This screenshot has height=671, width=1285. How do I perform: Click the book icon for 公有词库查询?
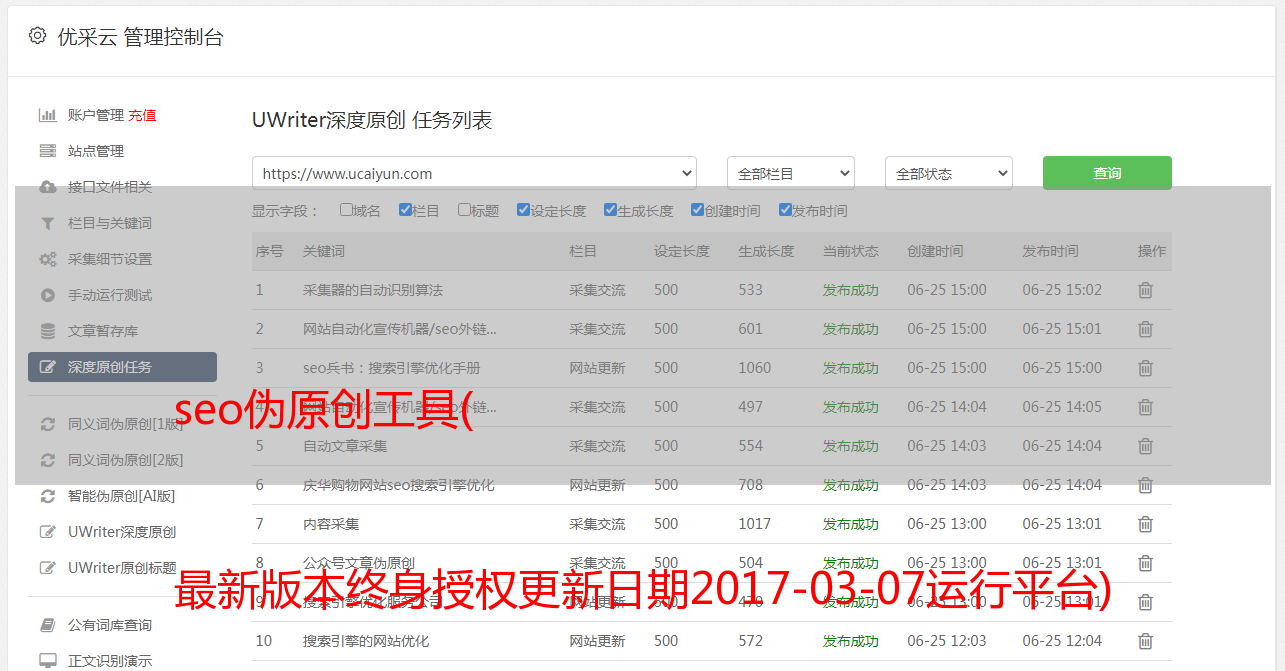(x=47, y=625)
